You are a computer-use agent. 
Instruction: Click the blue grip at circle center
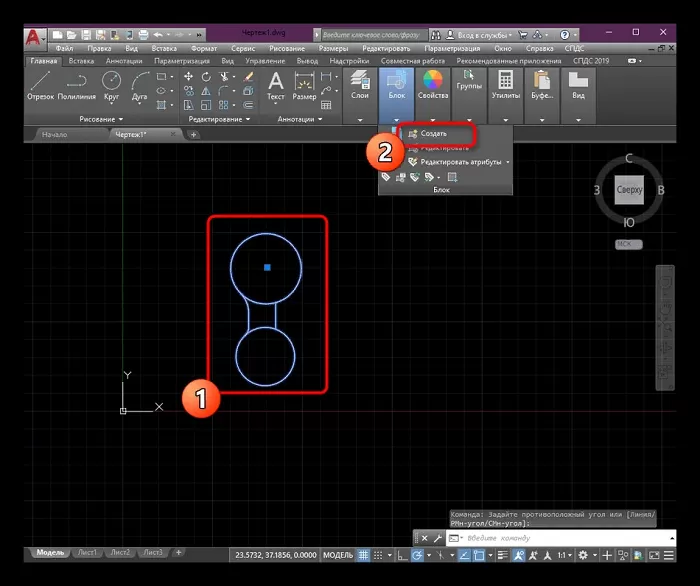267,267
